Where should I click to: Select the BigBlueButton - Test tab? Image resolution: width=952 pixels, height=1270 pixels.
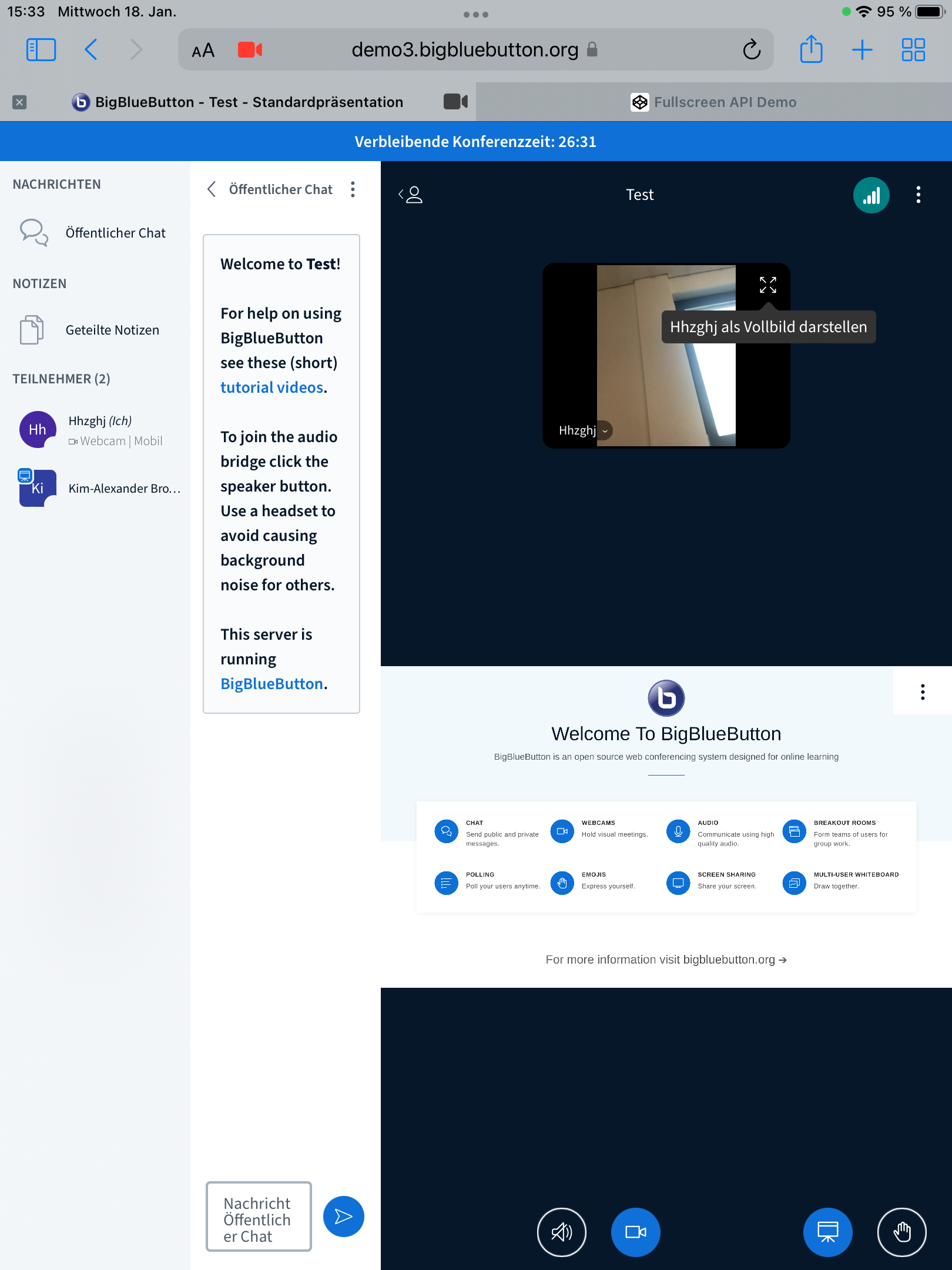(237, 102)
